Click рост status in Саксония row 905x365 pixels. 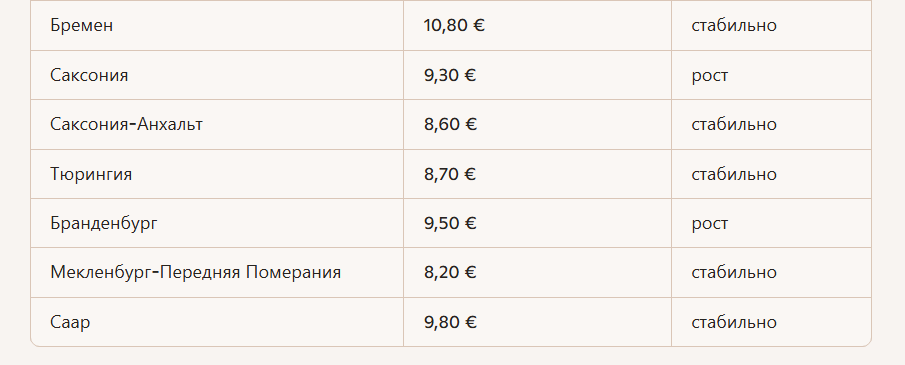coord(709,75)
